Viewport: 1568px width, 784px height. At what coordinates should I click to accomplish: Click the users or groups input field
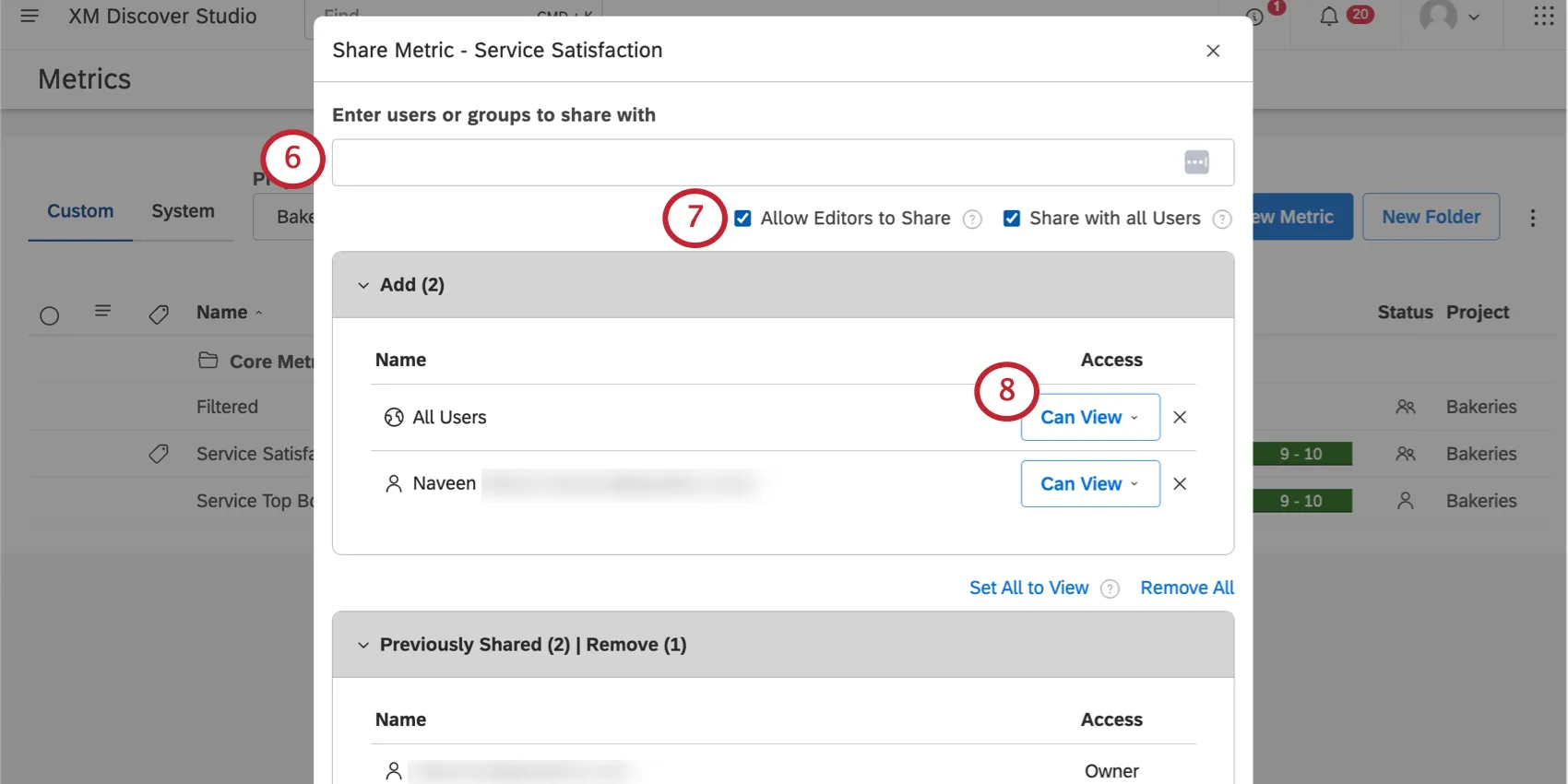click(x=752, y=162)
